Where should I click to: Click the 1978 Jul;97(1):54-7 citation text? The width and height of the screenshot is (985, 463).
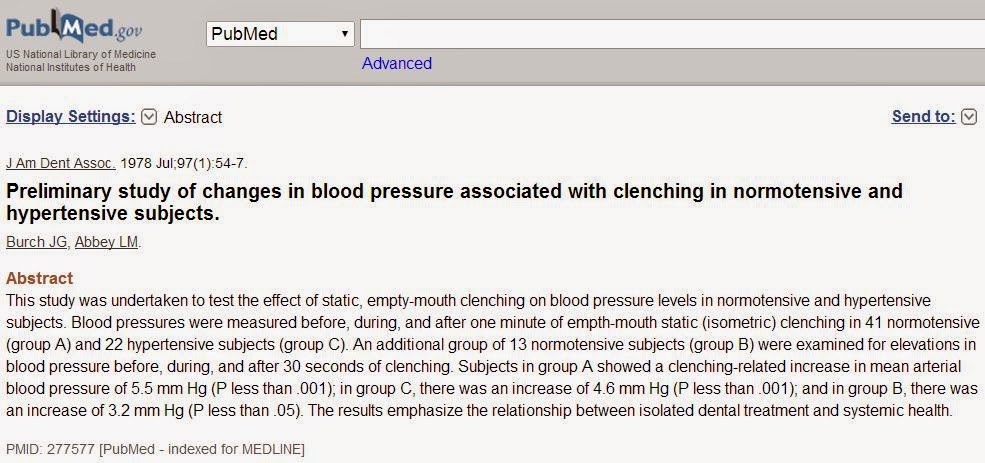183,164
